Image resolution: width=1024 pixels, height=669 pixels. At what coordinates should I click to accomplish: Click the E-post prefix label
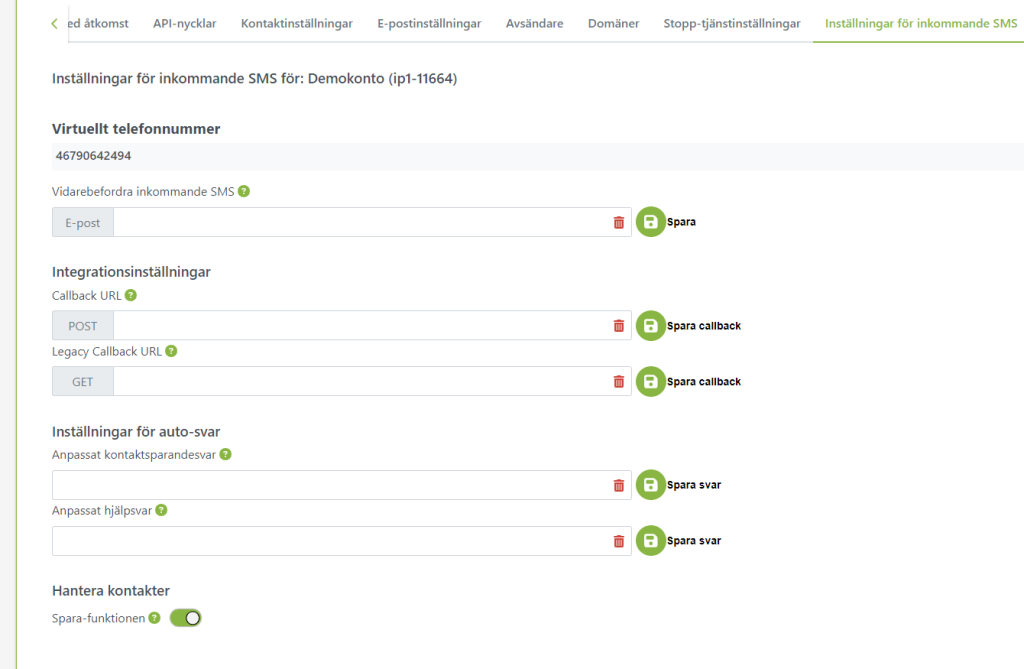pos(83,223)
